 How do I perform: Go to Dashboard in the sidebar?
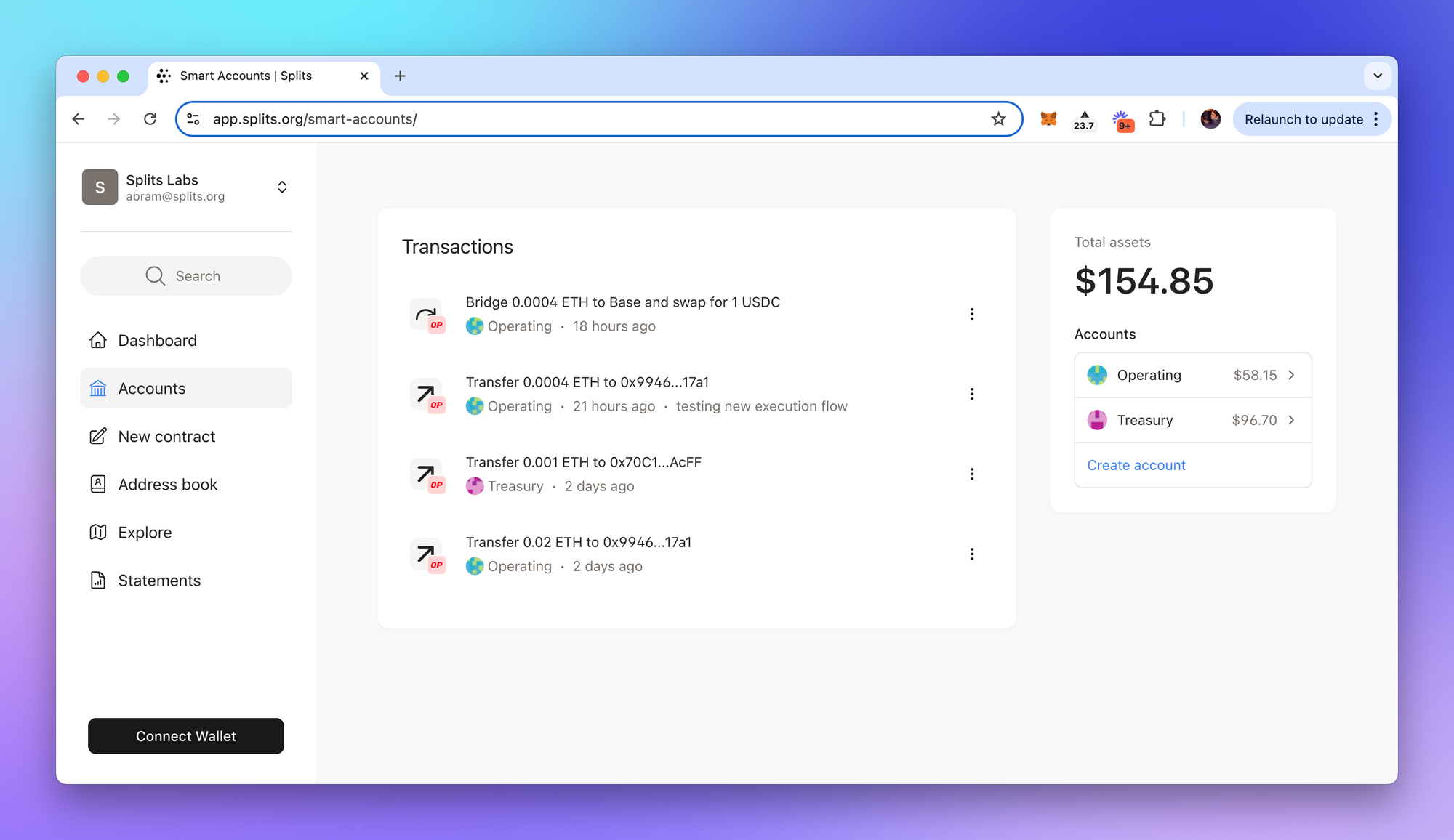tap(157, 341)
